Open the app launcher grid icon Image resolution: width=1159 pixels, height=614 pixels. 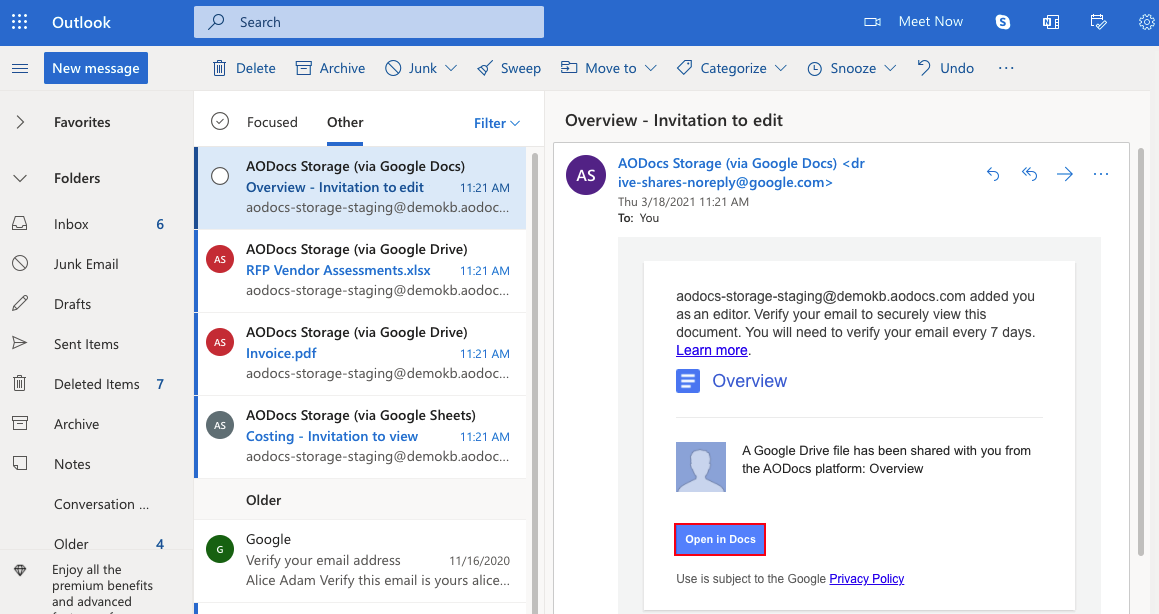point(20,22)
